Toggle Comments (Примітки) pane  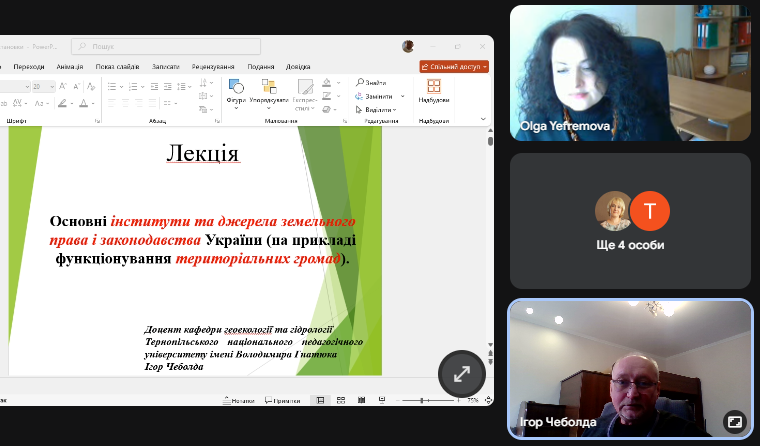pyautogui.click(x=283, y=400)
